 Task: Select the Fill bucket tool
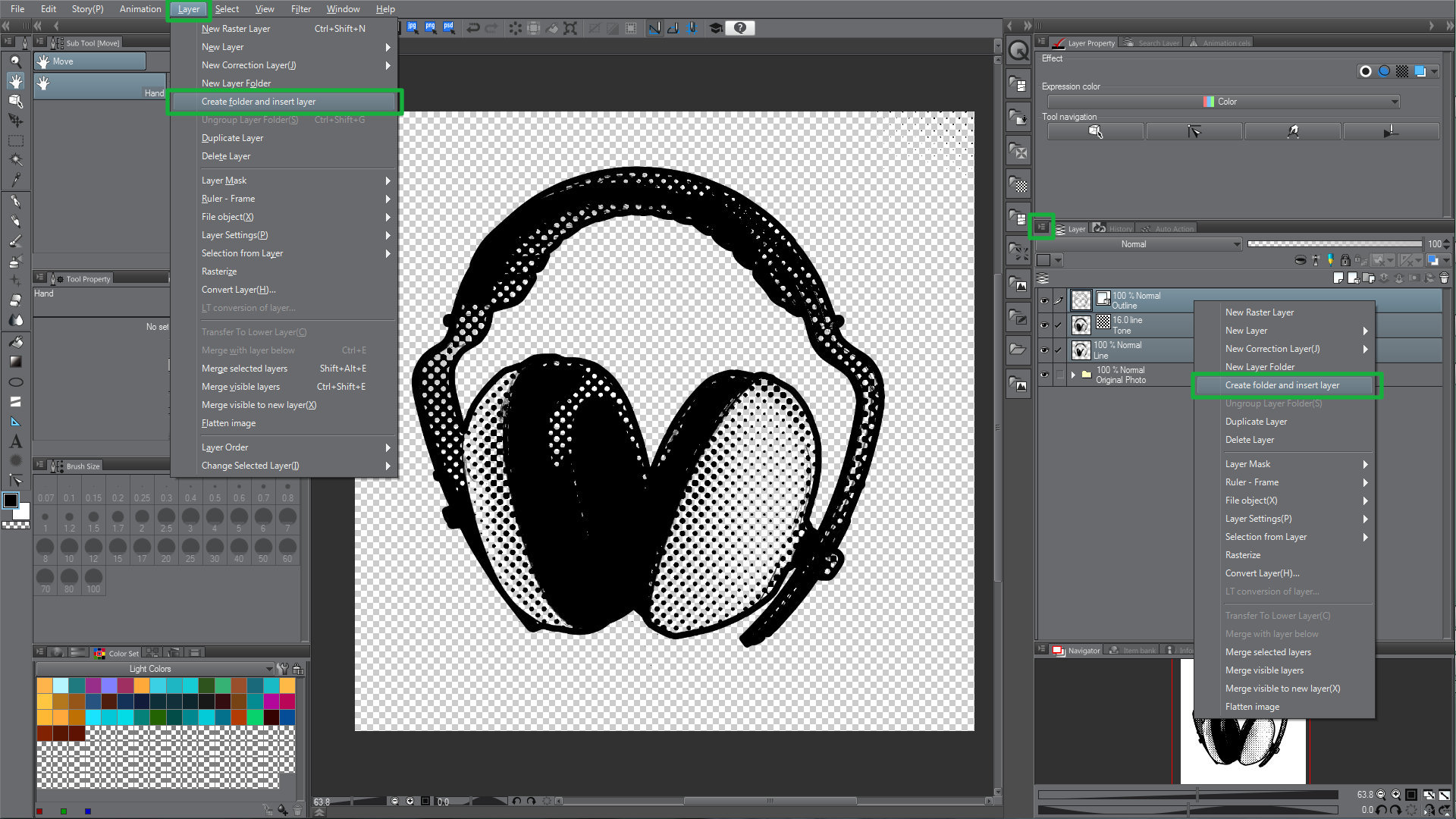click(x=15, y=342)
